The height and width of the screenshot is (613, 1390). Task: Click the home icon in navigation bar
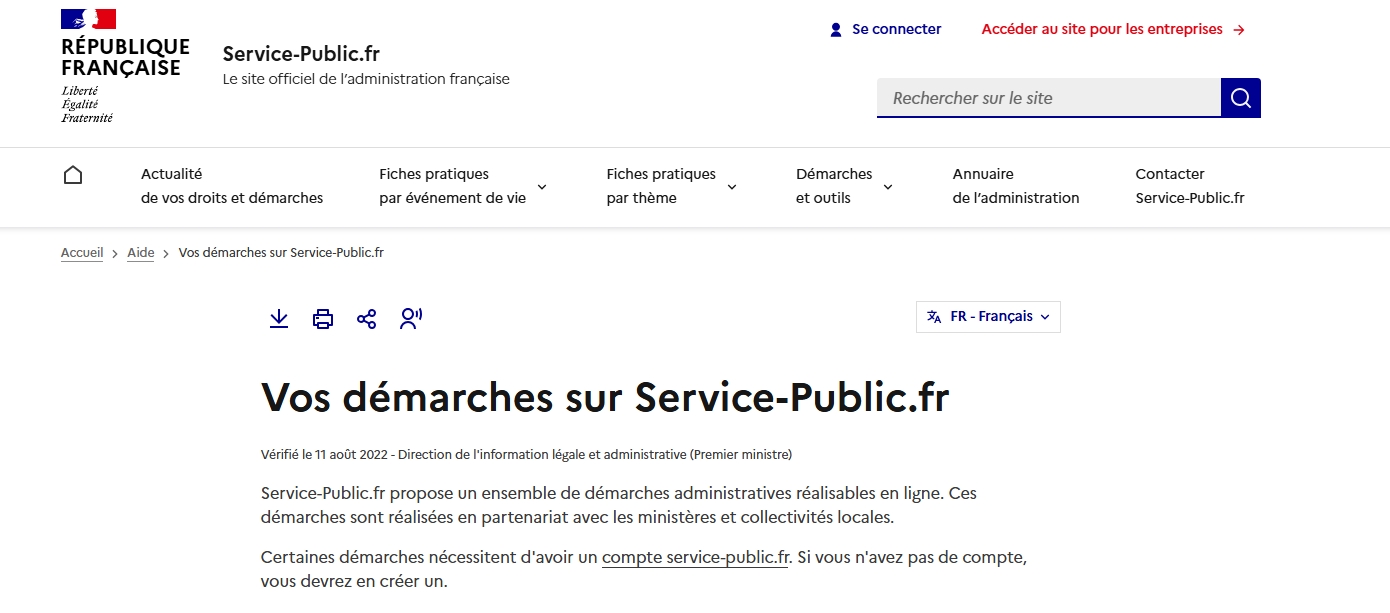click(x=73, y=175)
